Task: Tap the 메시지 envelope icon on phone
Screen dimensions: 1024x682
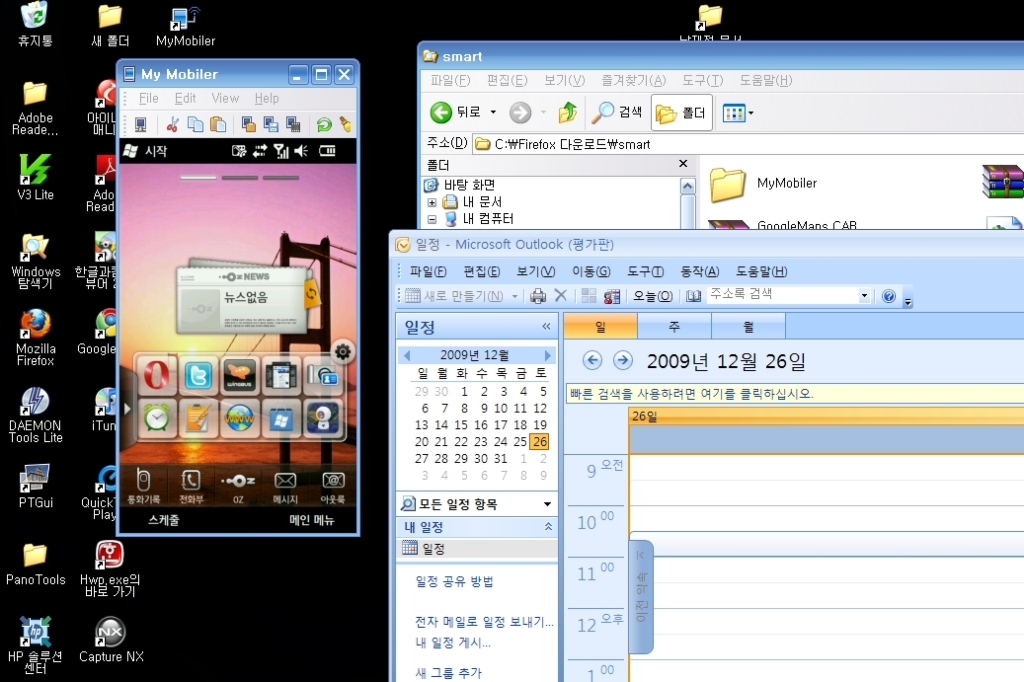Action: 285,486
